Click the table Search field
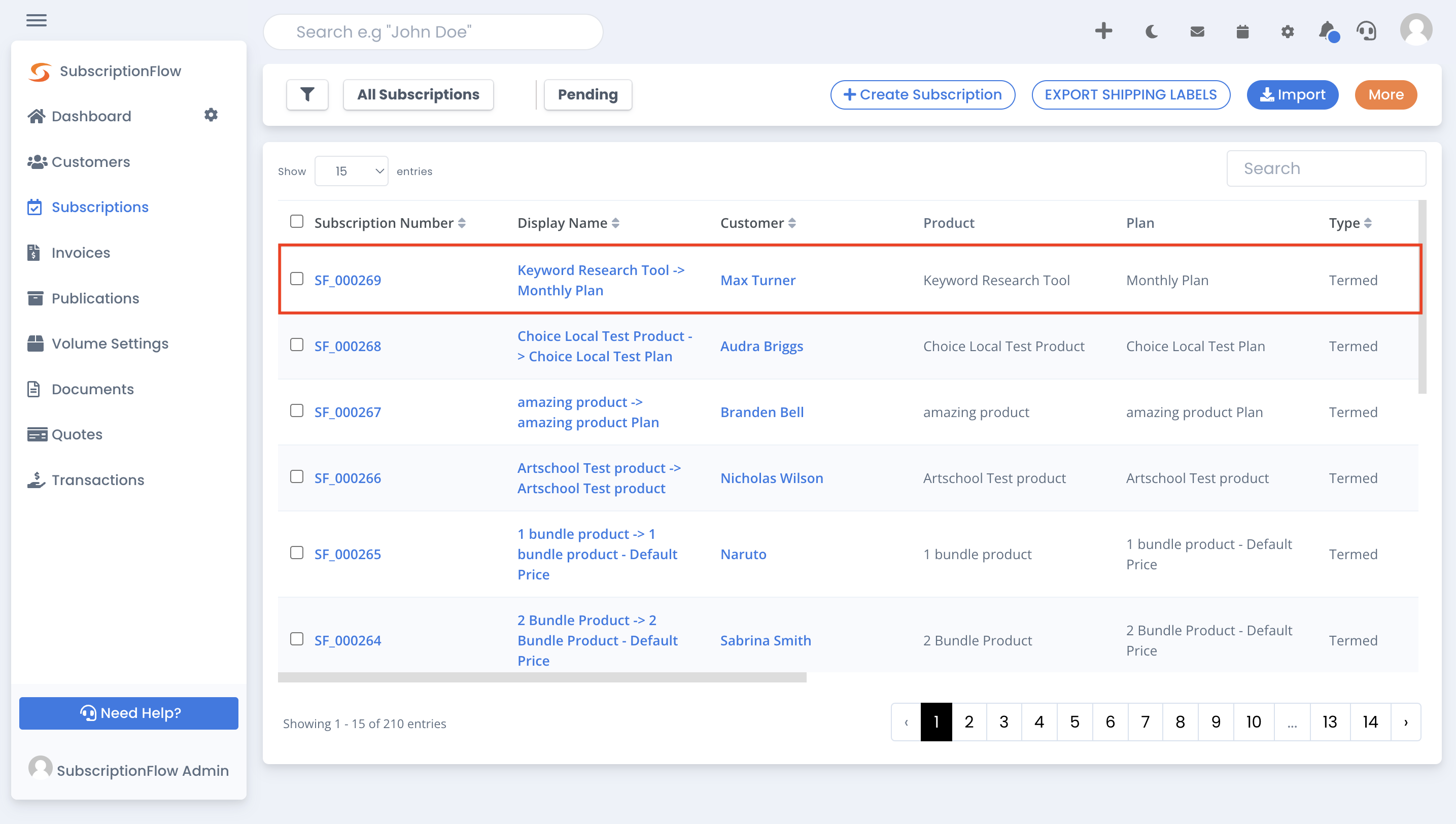The height and width of the screenshot is (824, 1456). pyautogui.click(x=1326, y=168)
